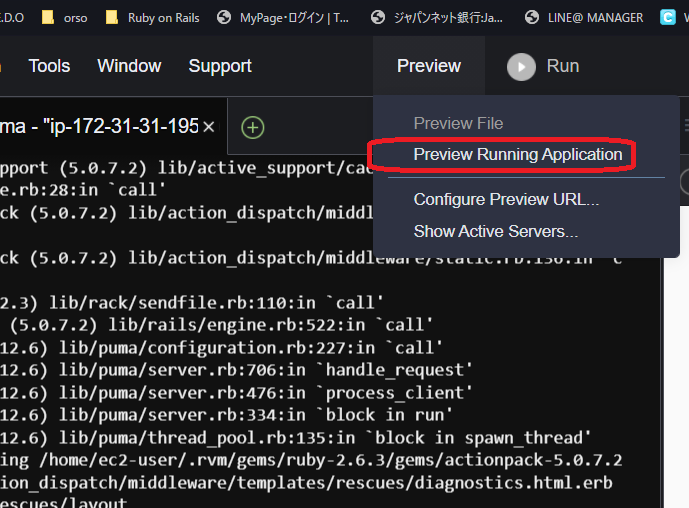Open the orso bookmark folder

(65, 18)
